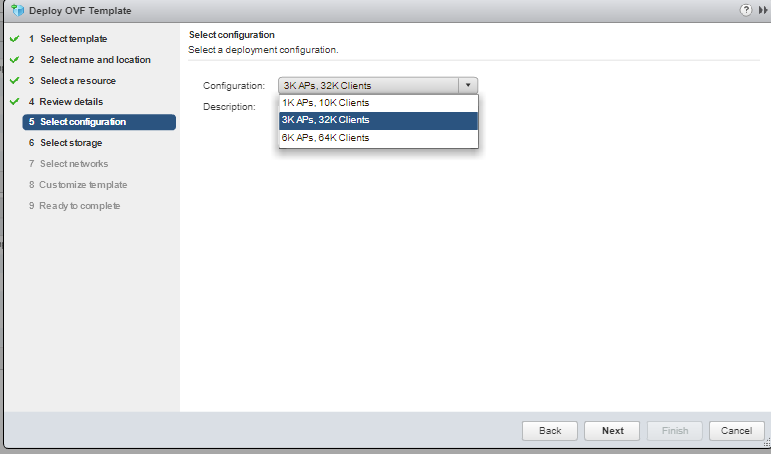The image size is (771, 454).
Task: Click the 'Description:' label
Action: [x=229, y=107]
